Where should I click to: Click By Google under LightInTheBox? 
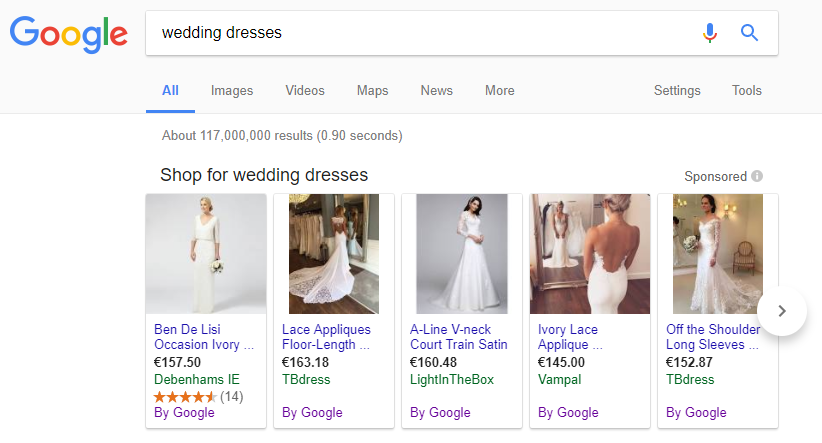tap(440, 413)
